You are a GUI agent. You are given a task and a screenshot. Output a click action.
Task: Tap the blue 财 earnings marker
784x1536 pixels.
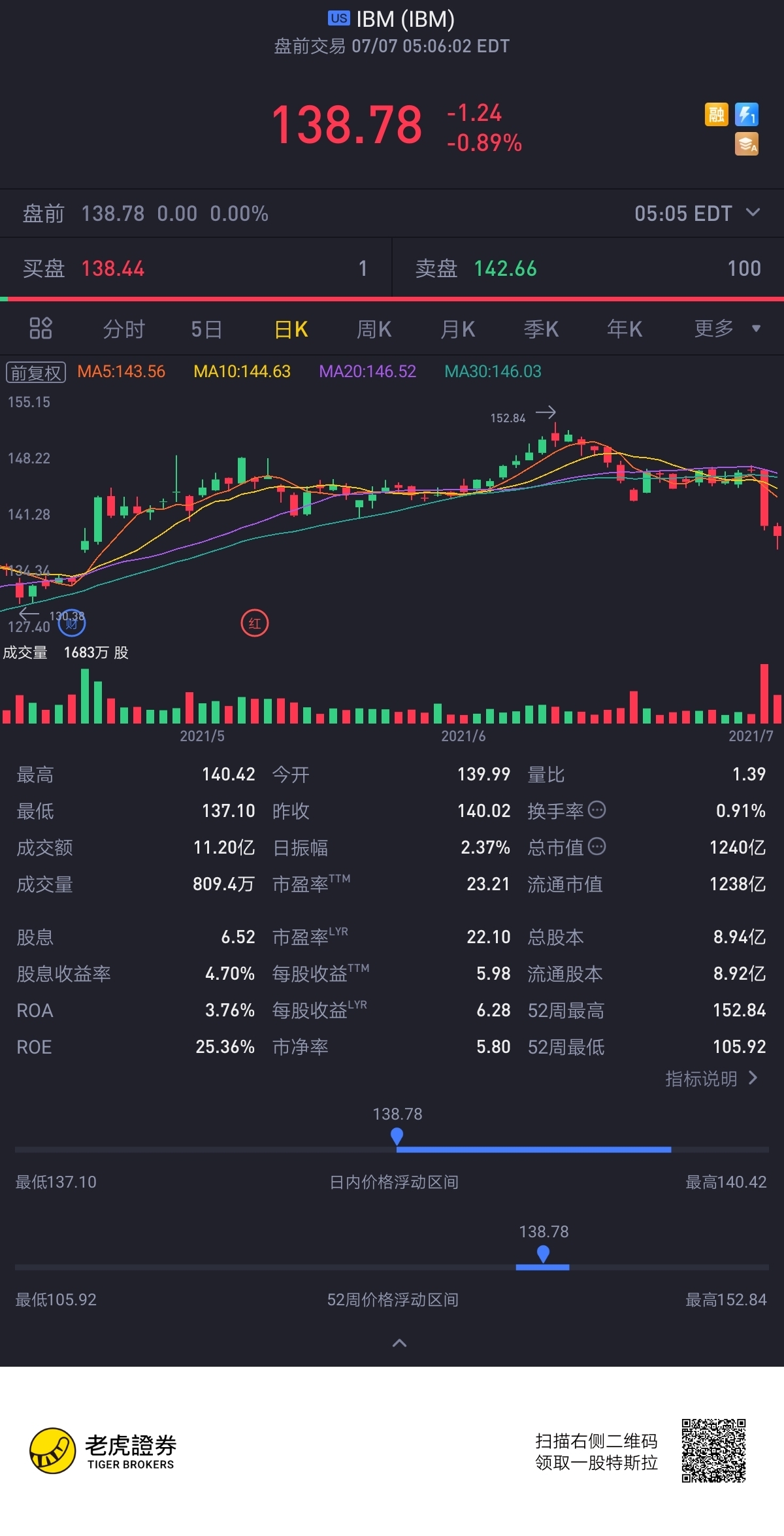71,623
